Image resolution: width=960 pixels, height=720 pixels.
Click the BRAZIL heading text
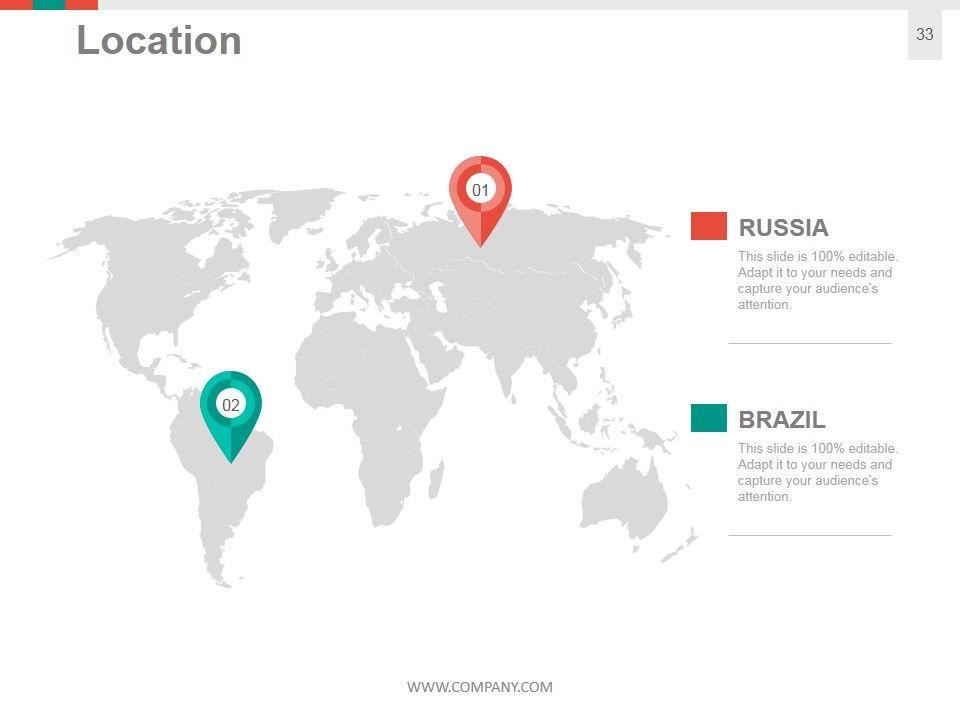point(781,419)
